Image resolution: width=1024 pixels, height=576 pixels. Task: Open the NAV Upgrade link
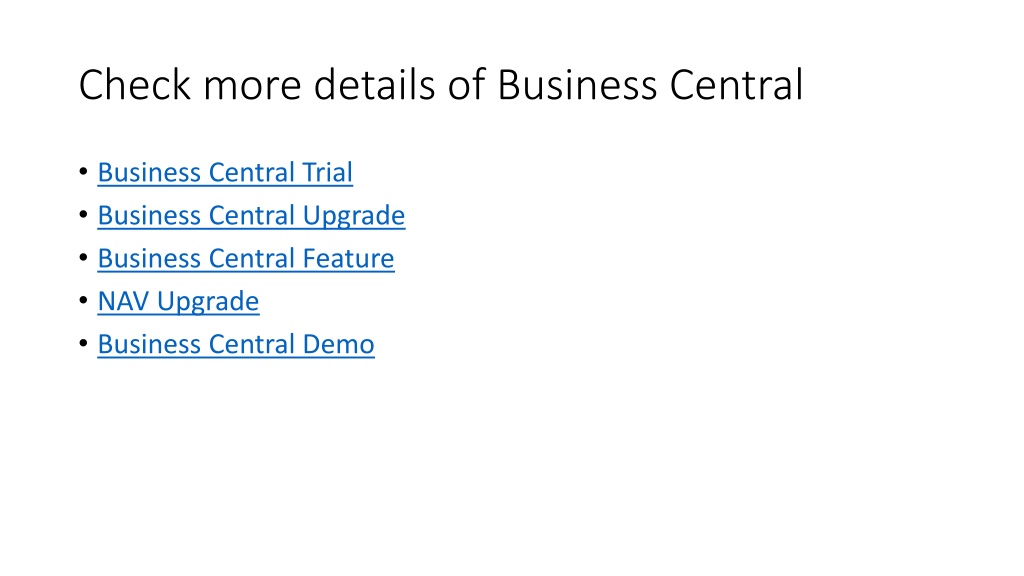(x=178, y=302)
